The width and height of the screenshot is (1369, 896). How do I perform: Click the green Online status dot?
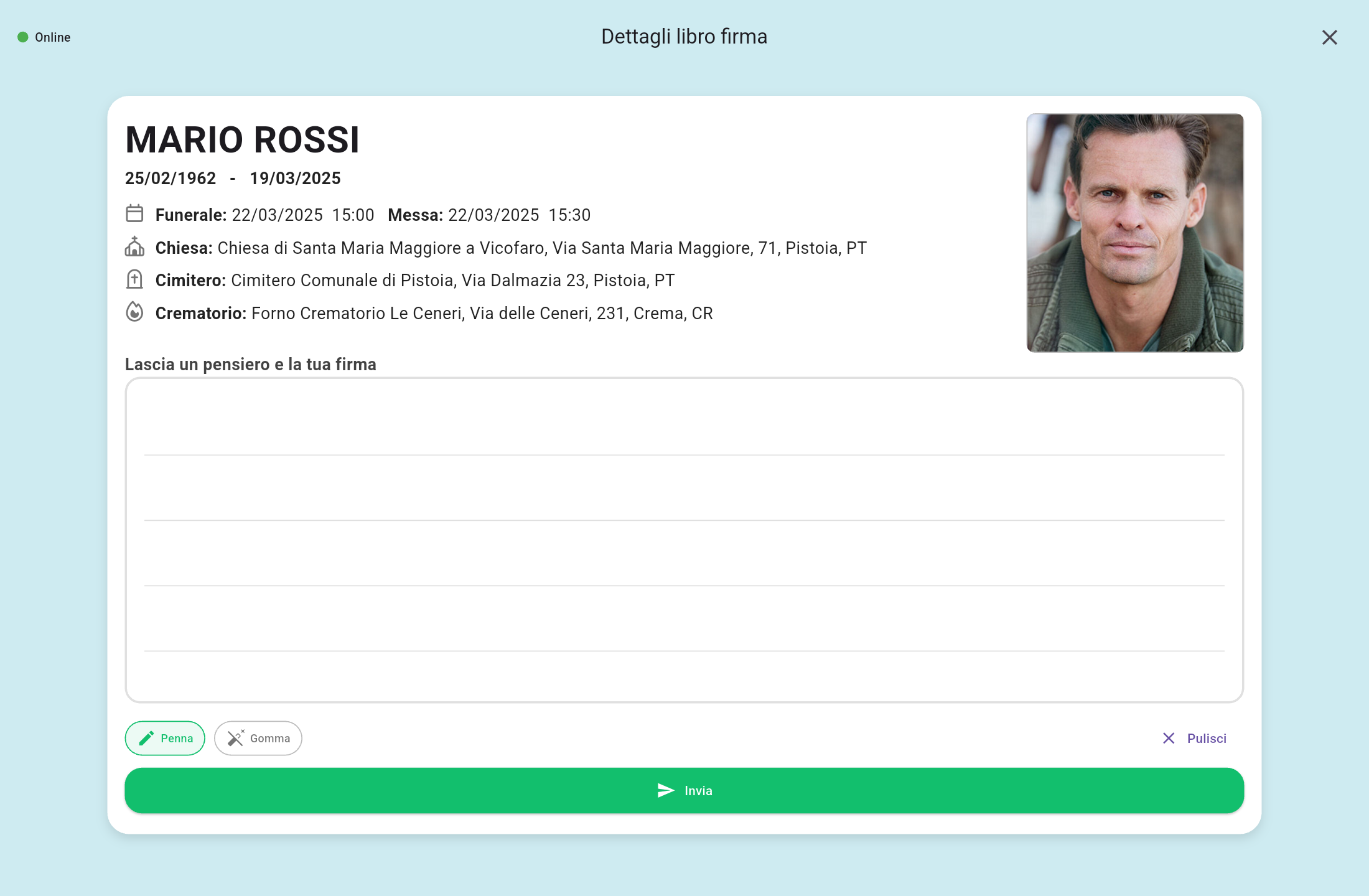coord(23,37)
